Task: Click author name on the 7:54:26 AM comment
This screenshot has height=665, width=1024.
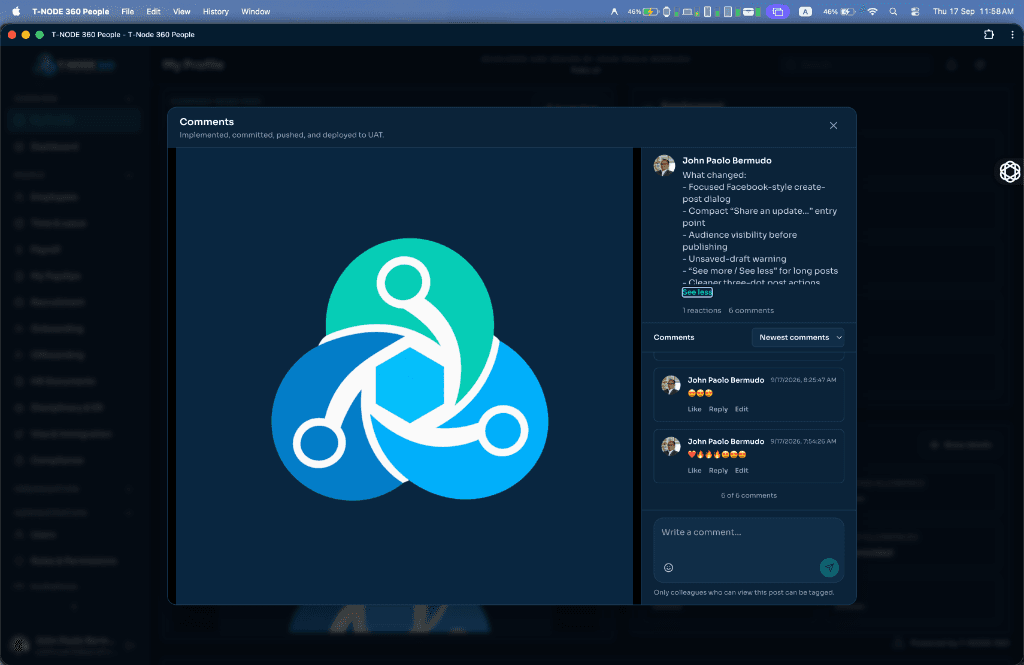Action: 726,441
